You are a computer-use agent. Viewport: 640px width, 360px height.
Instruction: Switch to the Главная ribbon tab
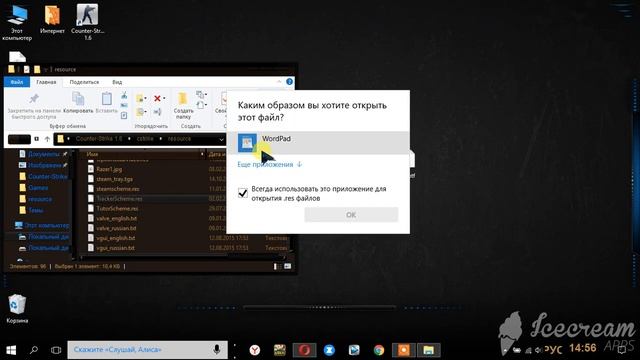46,82
